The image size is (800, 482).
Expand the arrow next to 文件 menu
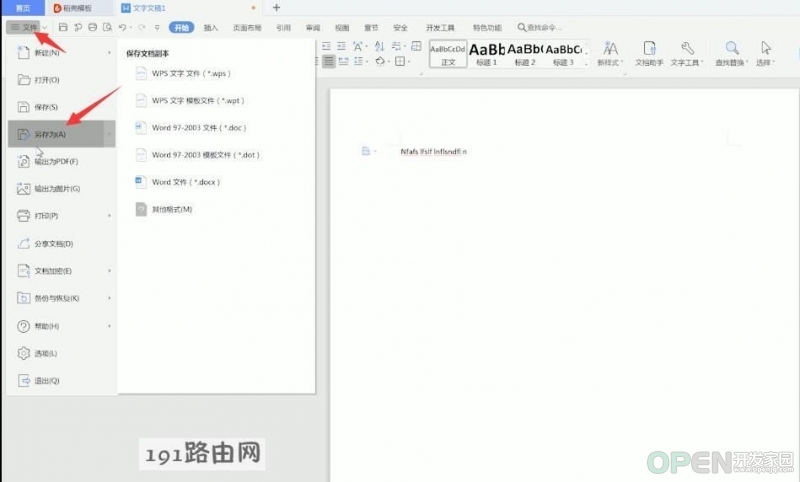tap(45, 28)
